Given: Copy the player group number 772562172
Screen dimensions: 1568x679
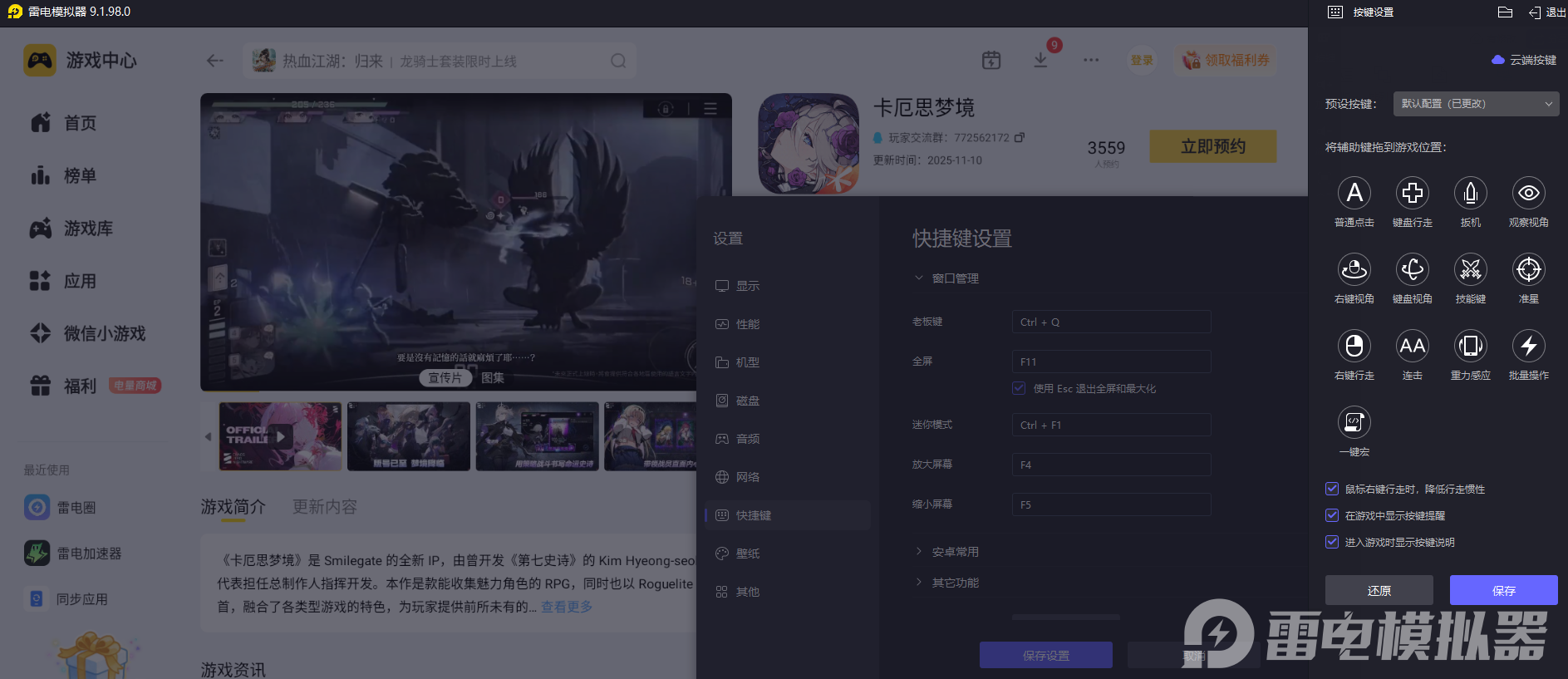Looking at the screenshot, I should pyautogui.click(x=1020, y=137).
